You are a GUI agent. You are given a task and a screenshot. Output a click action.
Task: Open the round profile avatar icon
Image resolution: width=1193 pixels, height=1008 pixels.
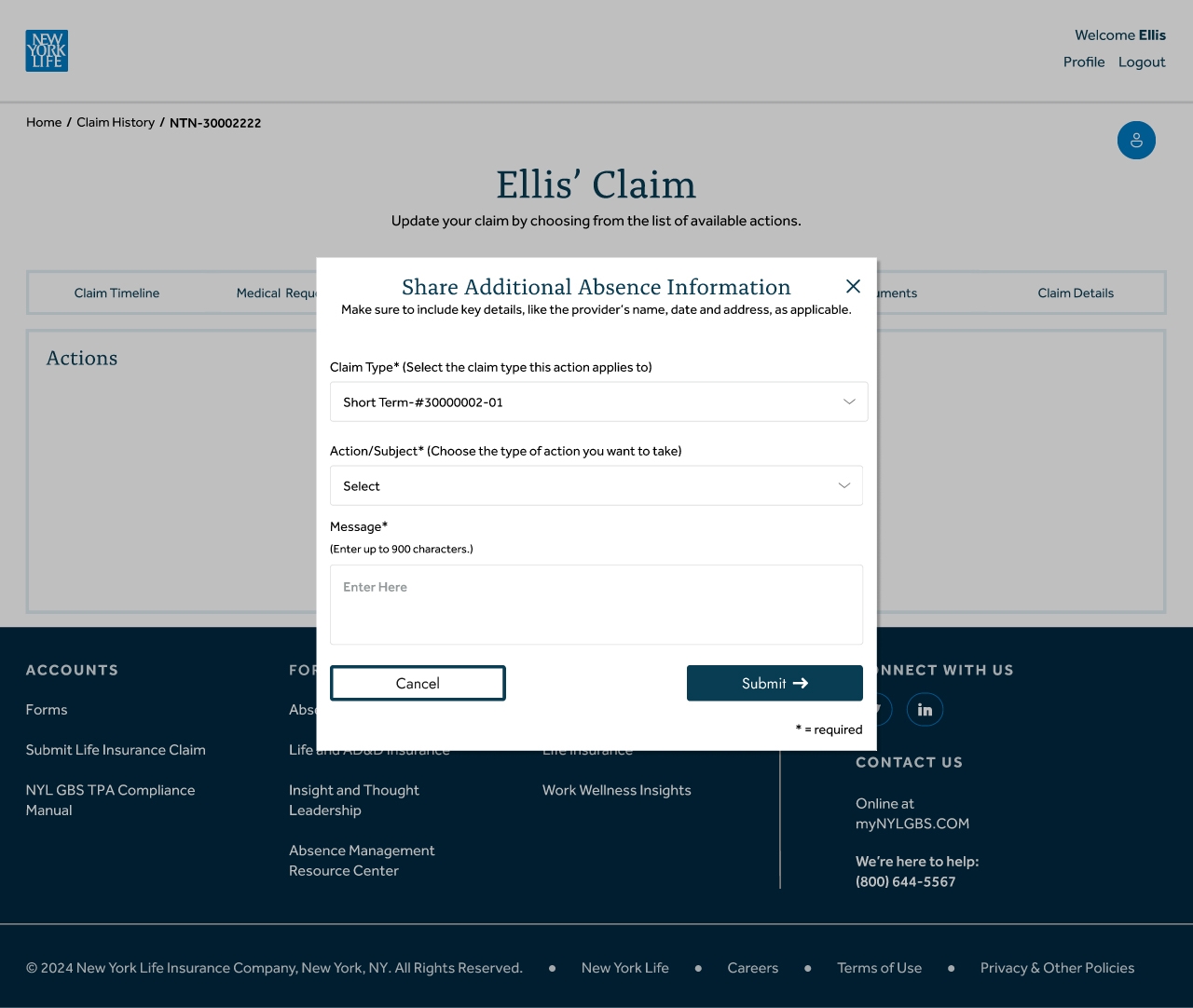coord(1136,140)
